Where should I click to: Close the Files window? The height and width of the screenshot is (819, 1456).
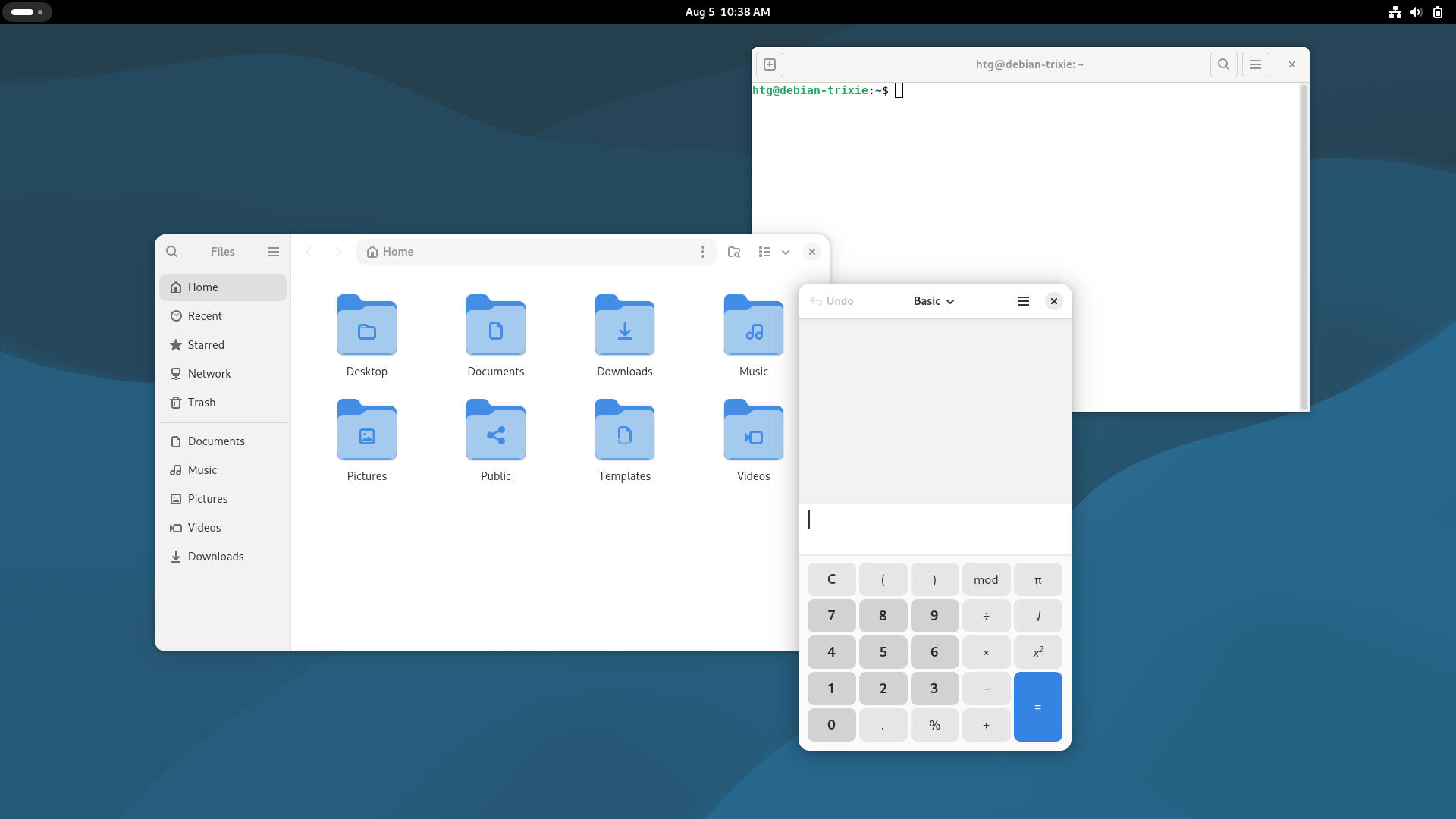(811, 252)
